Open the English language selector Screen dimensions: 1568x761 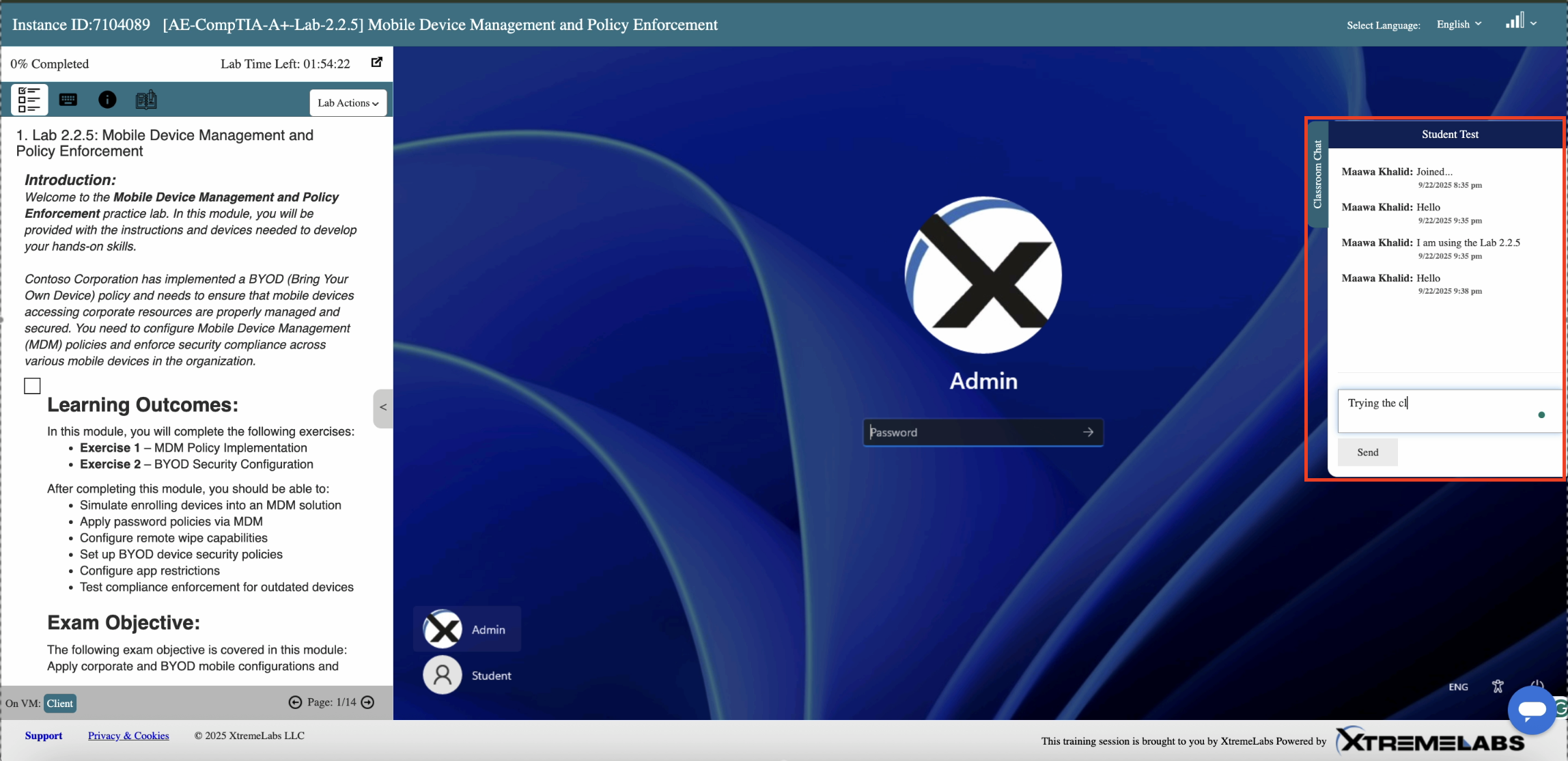point(1459,25)
